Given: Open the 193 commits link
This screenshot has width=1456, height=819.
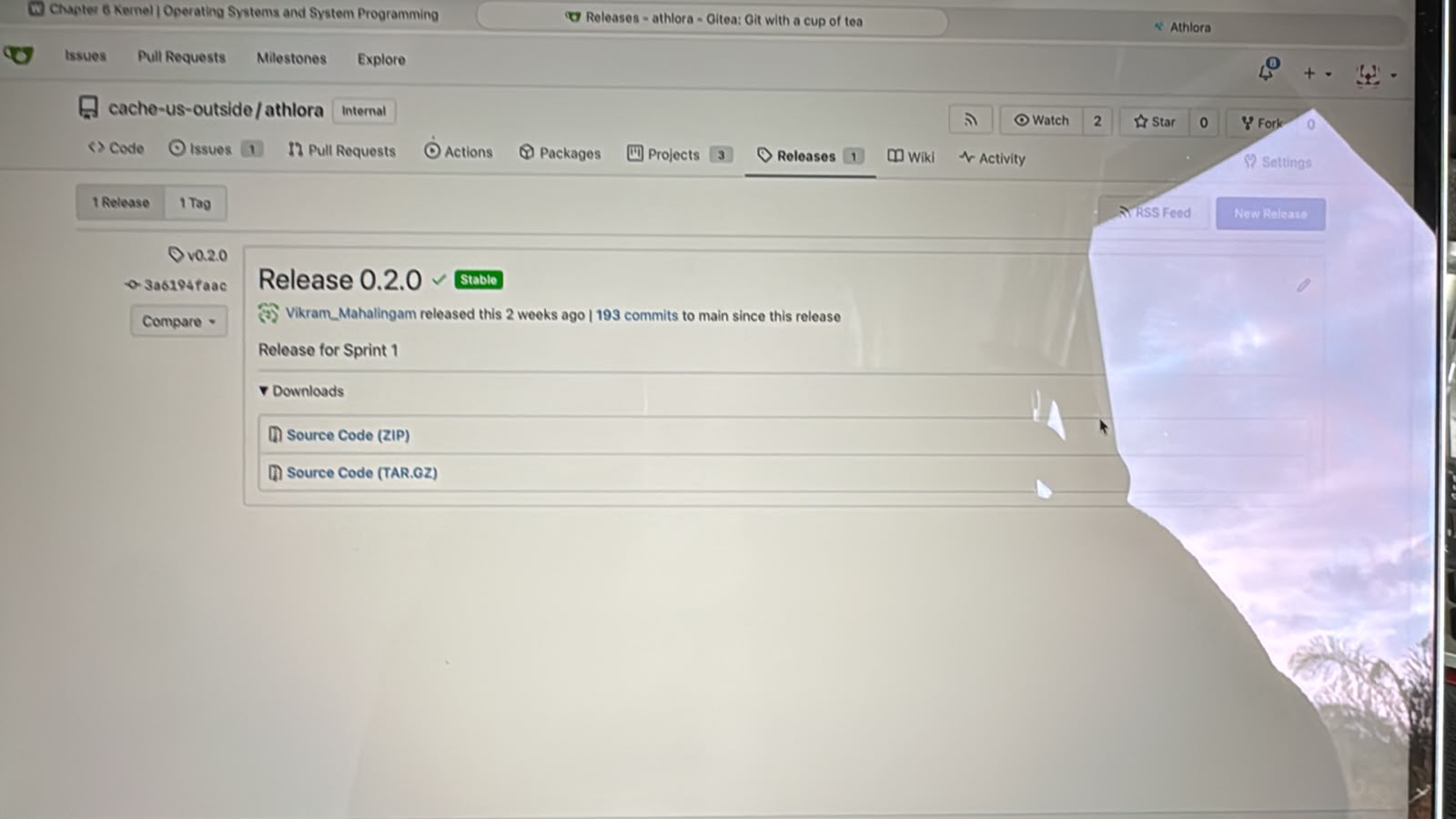Looking at the screenshot, I should 637,315.
